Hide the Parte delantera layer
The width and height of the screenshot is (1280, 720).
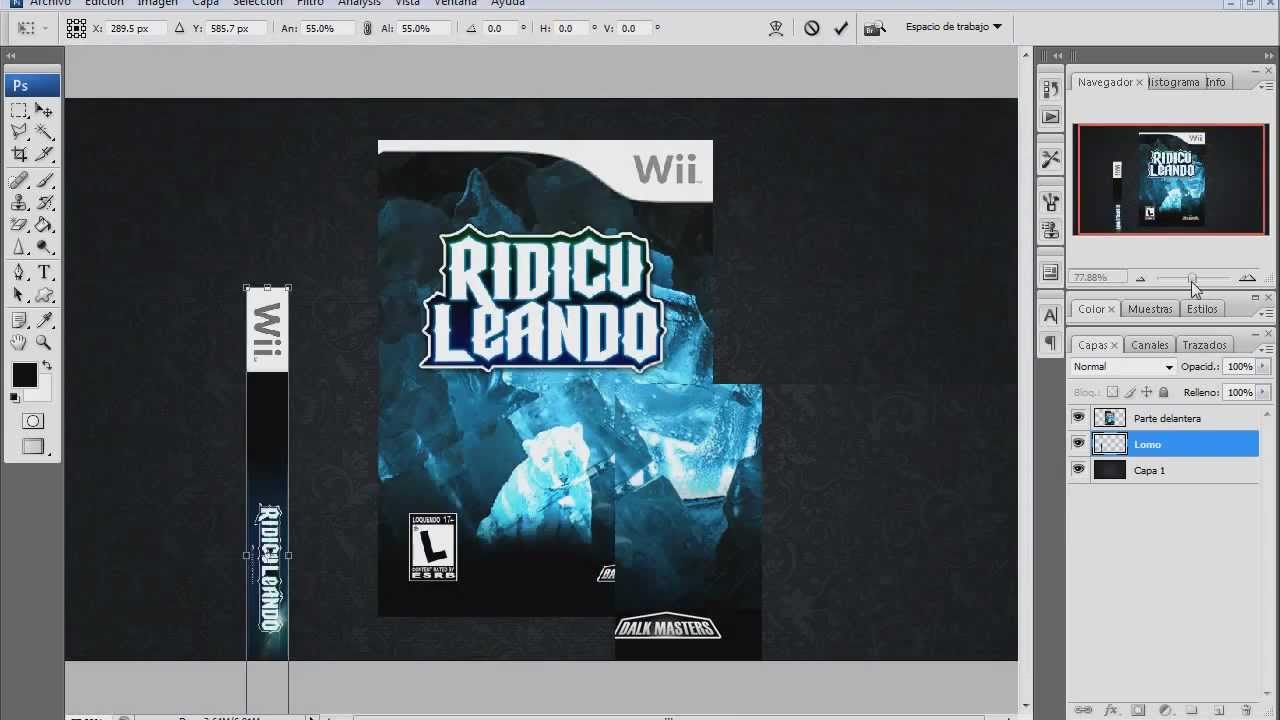pos(1078,418)
